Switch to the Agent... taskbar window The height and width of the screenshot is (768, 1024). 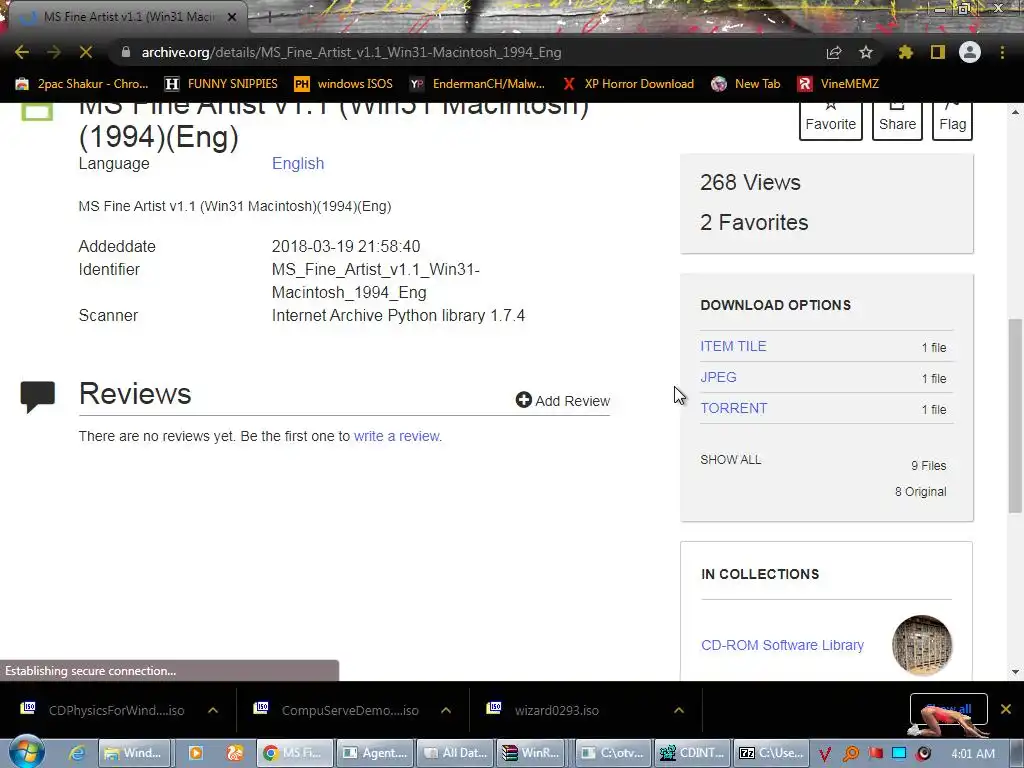[x=376, y=753]
